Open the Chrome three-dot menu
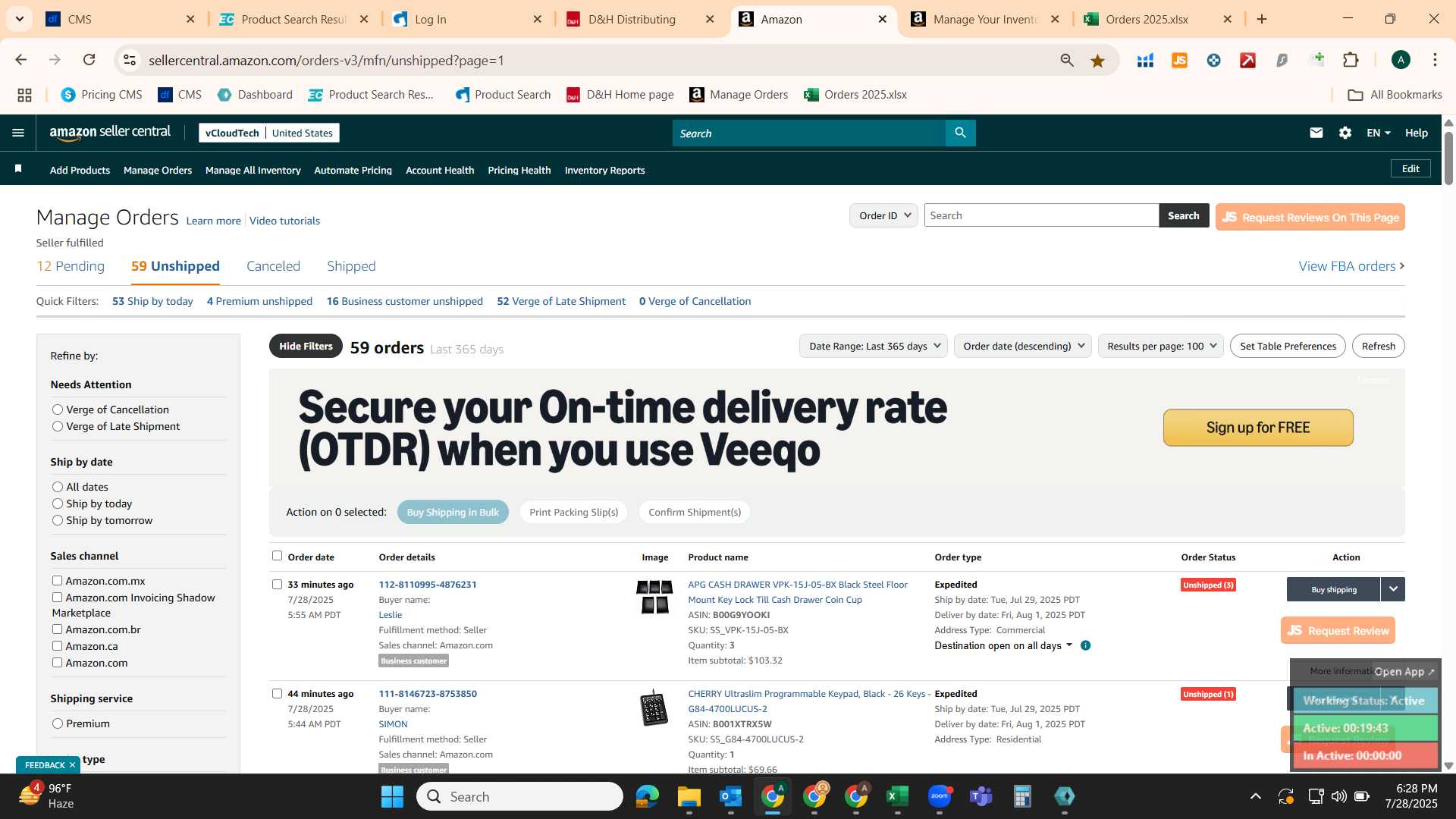The height and width of the screenshot is (819, 1456). click(x=1435, y=60)
